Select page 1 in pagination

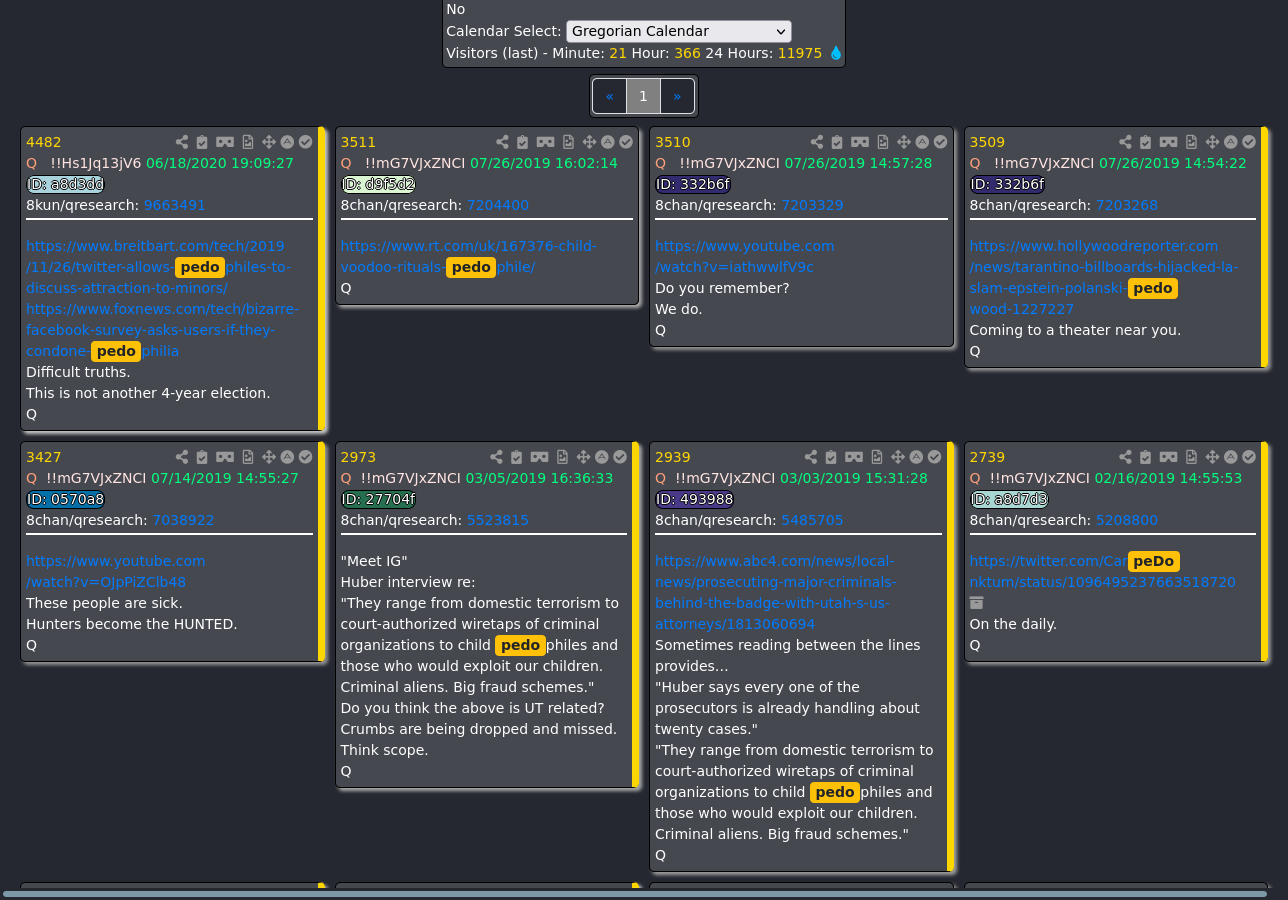click(x=644, y=96)
